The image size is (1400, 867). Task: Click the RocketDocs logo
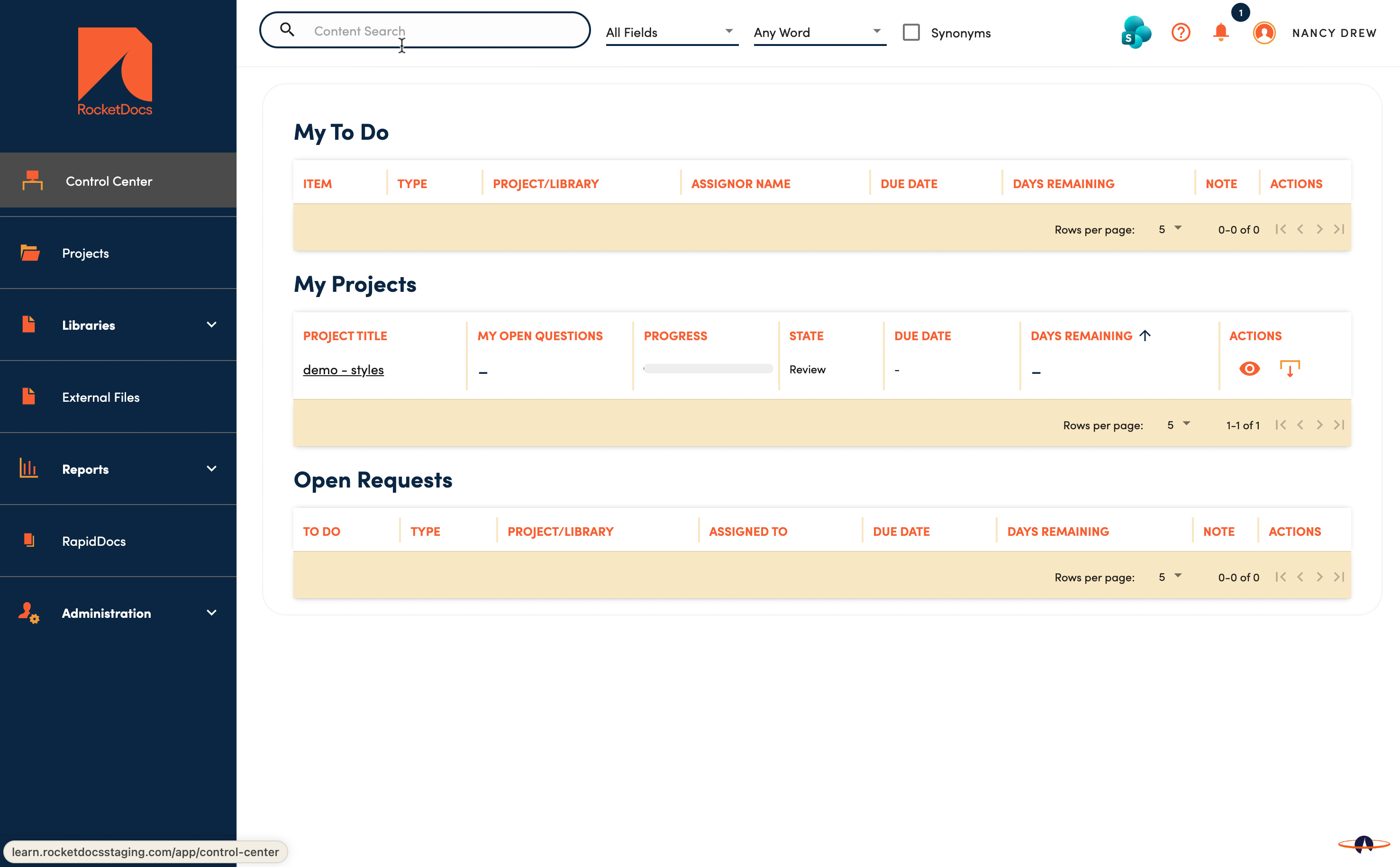point(115,72)
